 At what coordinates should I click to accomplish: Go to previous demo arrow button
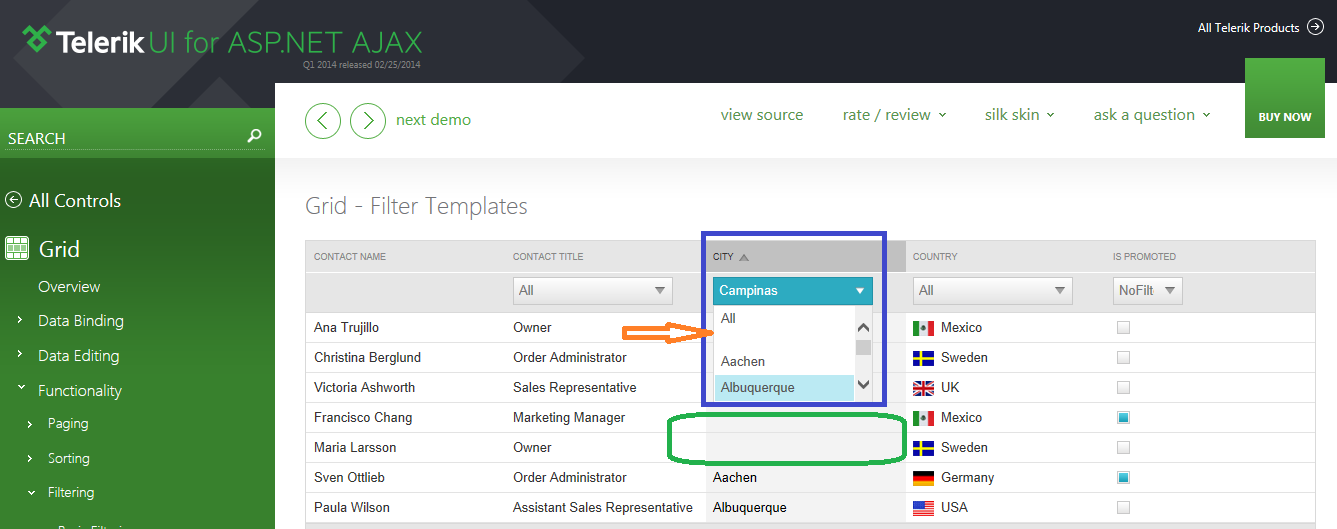coord(323,120)
